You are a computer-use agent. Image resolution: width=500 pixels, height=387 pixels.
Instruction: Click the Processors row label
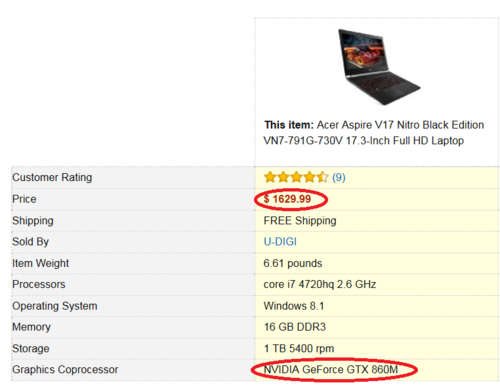point(39,284)
